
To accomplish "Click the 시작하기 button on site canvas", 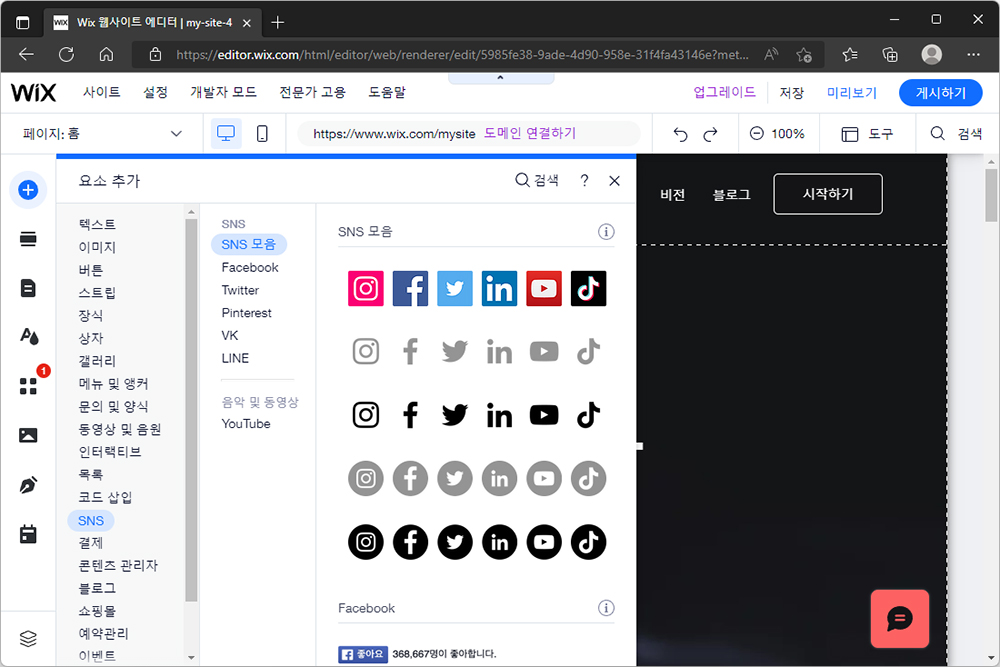I will click(x=828, y=194).
